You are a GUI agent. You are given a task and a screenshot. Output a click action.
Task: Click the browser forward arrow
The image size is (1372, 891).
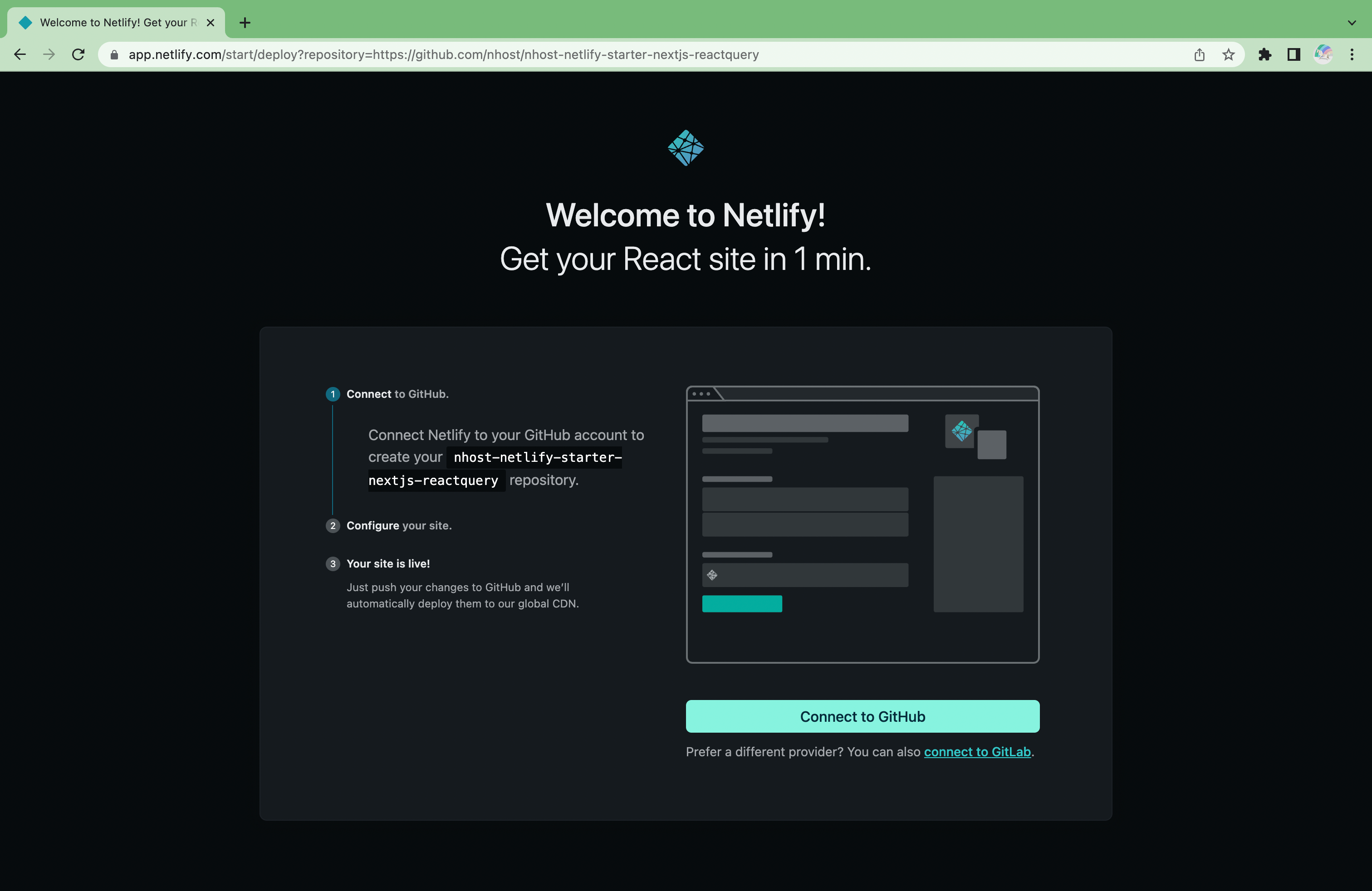click(x=49, y=55)
